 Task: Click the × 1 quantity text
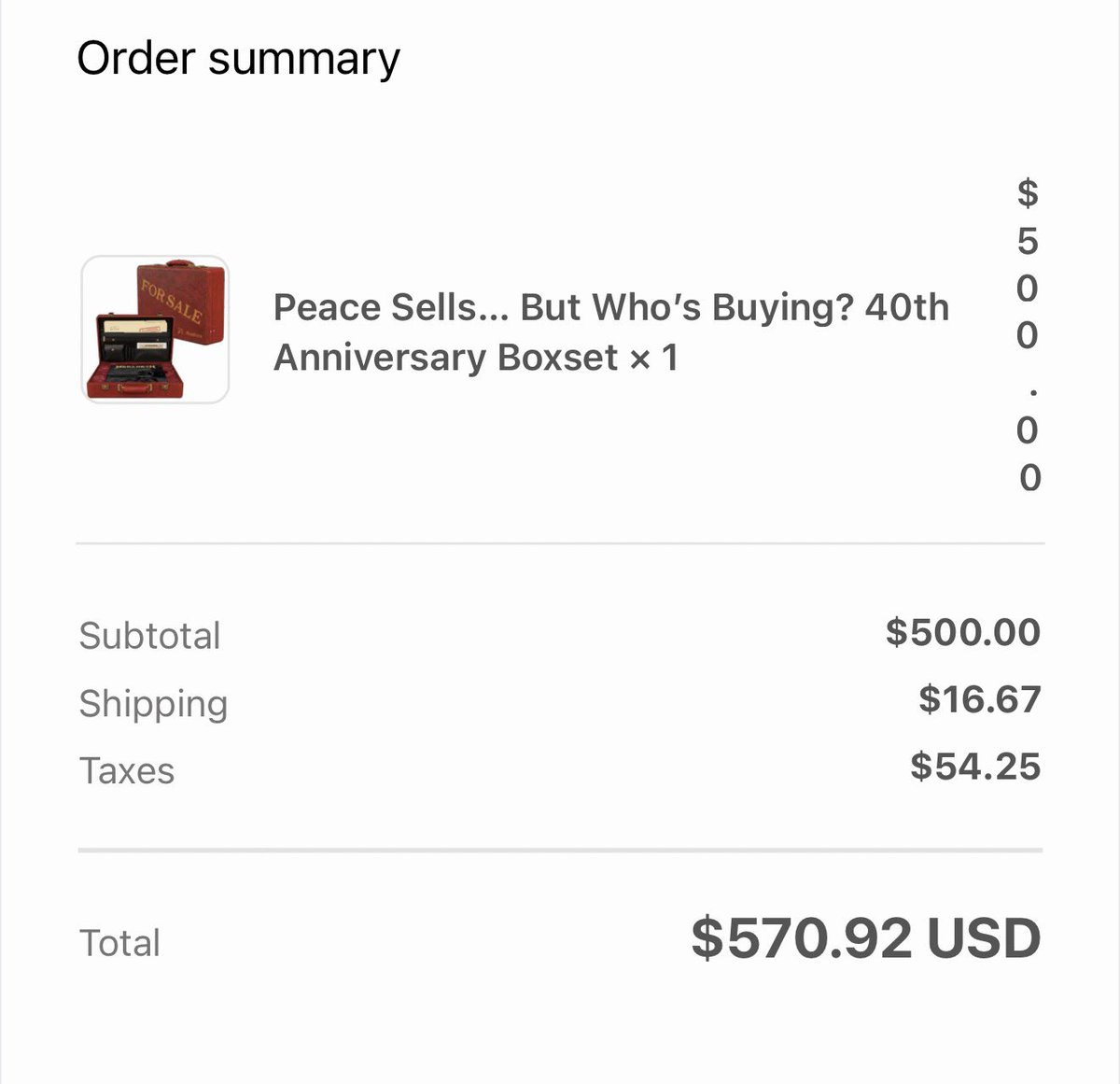click(x=654, y=358)
